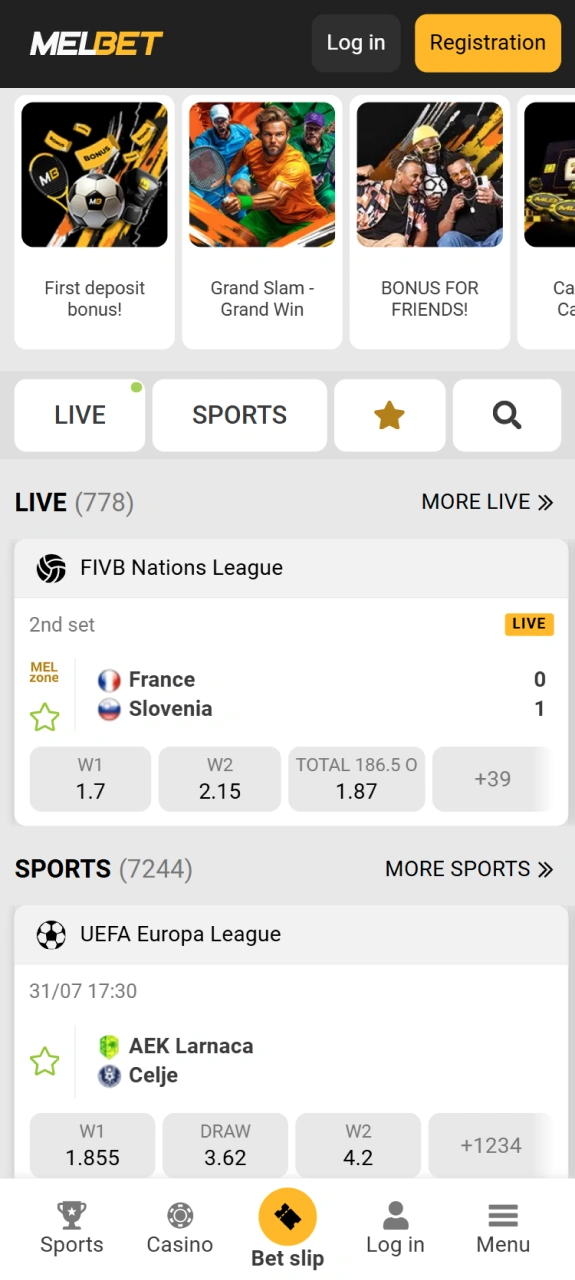Expand +1234 more markets for AEK Larnaca
Screen dimensions: 575x1280
tap(491, 1145)
